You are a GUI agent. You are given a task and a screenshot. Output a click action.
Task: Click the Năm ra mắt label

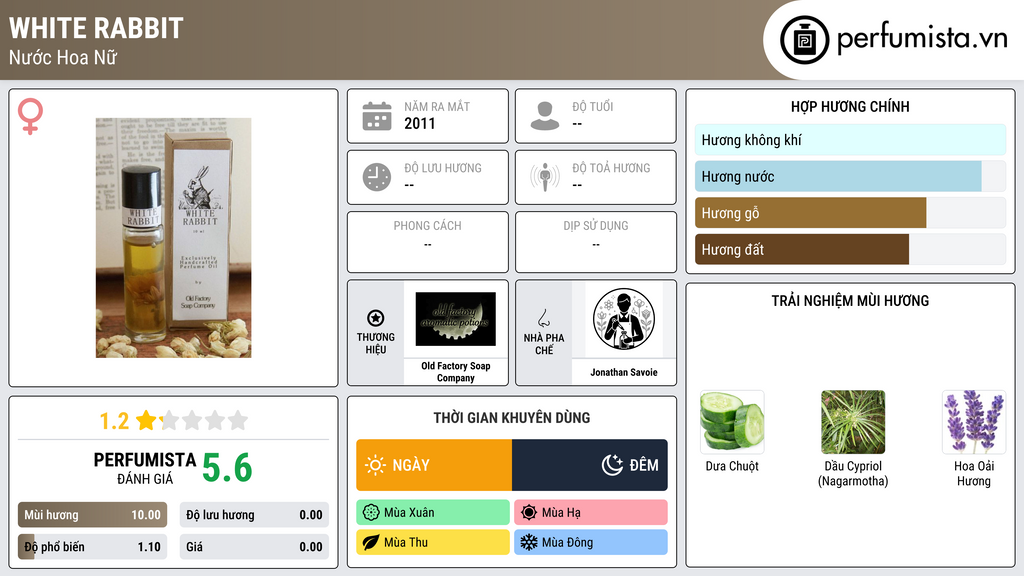pos(437,106)
